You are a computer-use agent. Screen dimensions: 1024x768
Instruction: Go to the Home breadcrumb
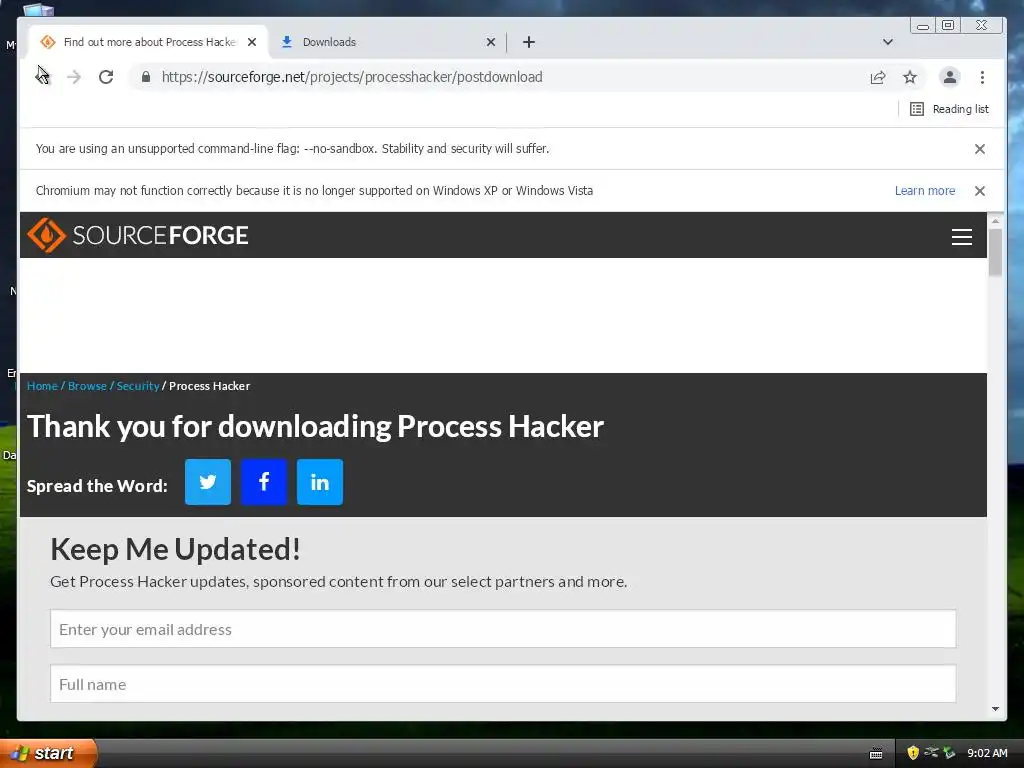click(x=42, y=386)
